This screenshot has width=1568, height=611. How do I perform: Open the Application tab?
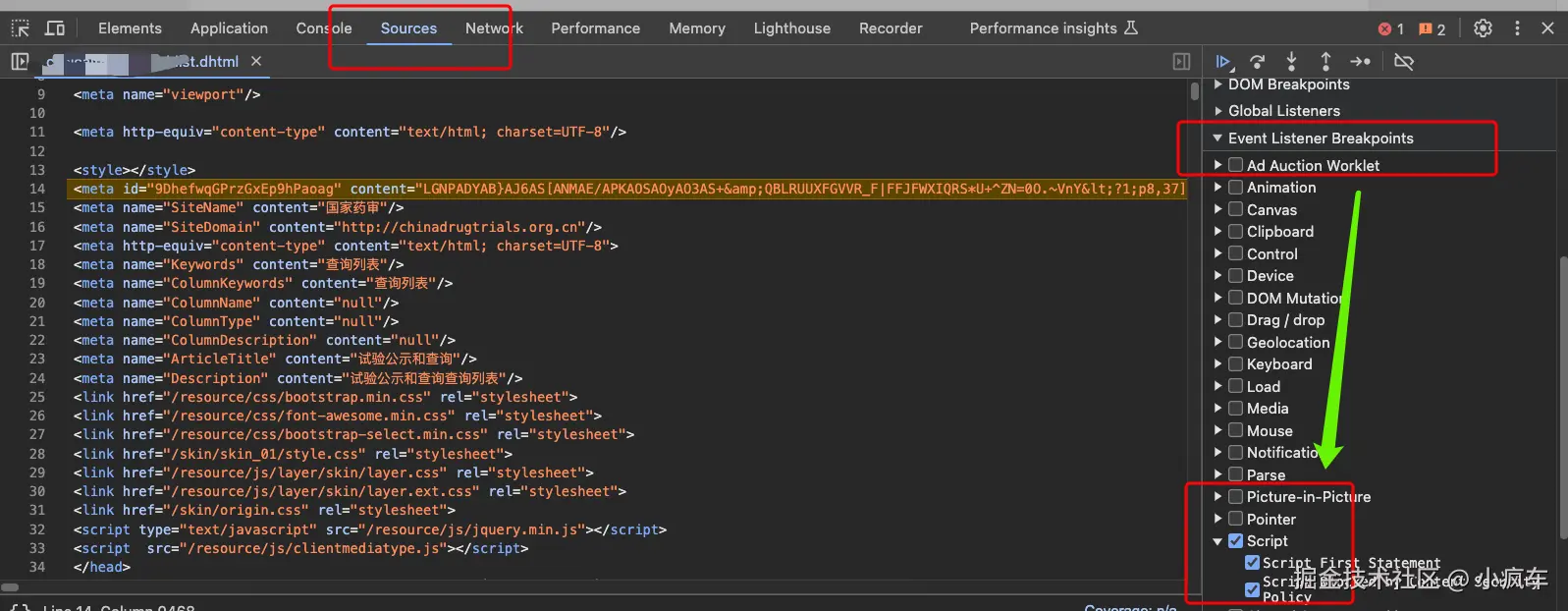[229, 28]
